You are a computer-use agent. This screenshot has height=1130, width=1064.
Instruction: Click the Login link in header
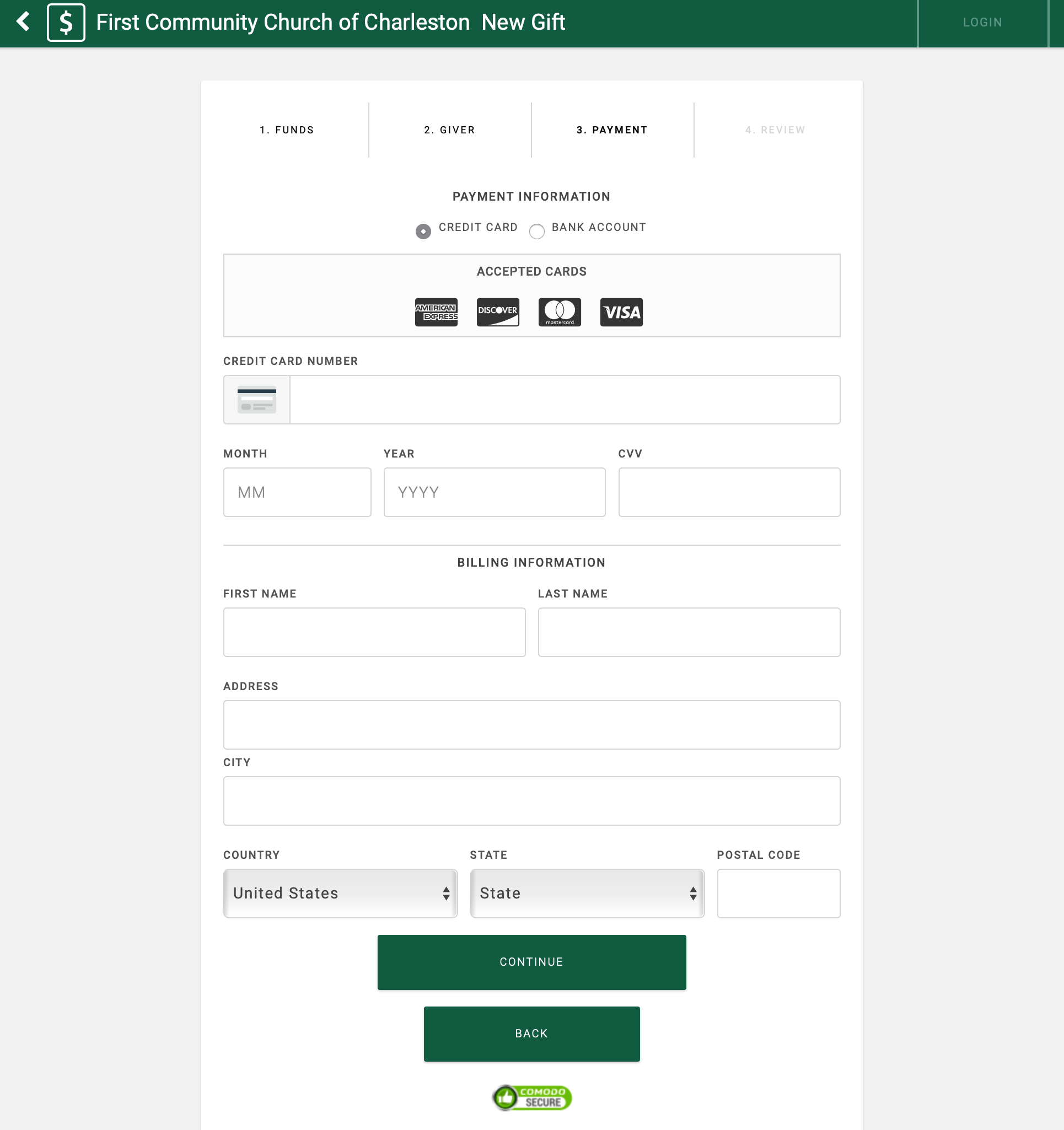click(x=982, y=22)
